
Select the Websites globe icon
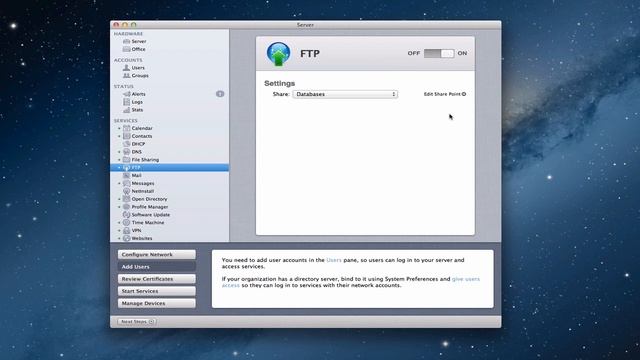click(x=127, y=238)
